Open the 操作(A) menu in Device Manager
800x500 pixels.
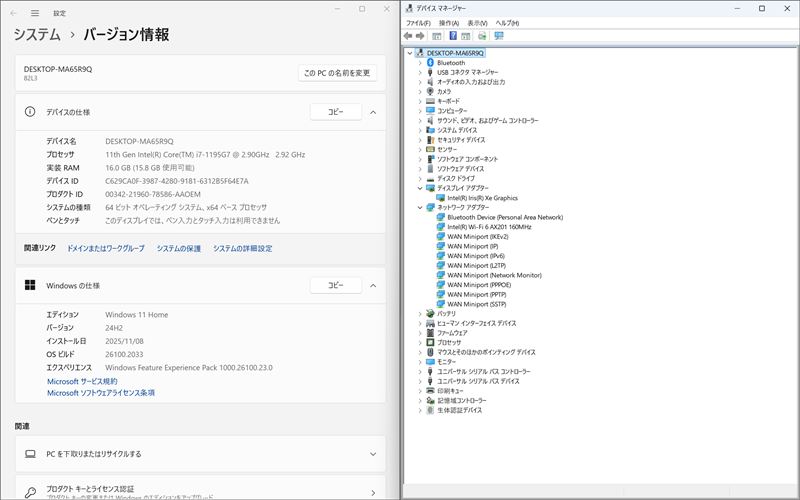point(448,23)
